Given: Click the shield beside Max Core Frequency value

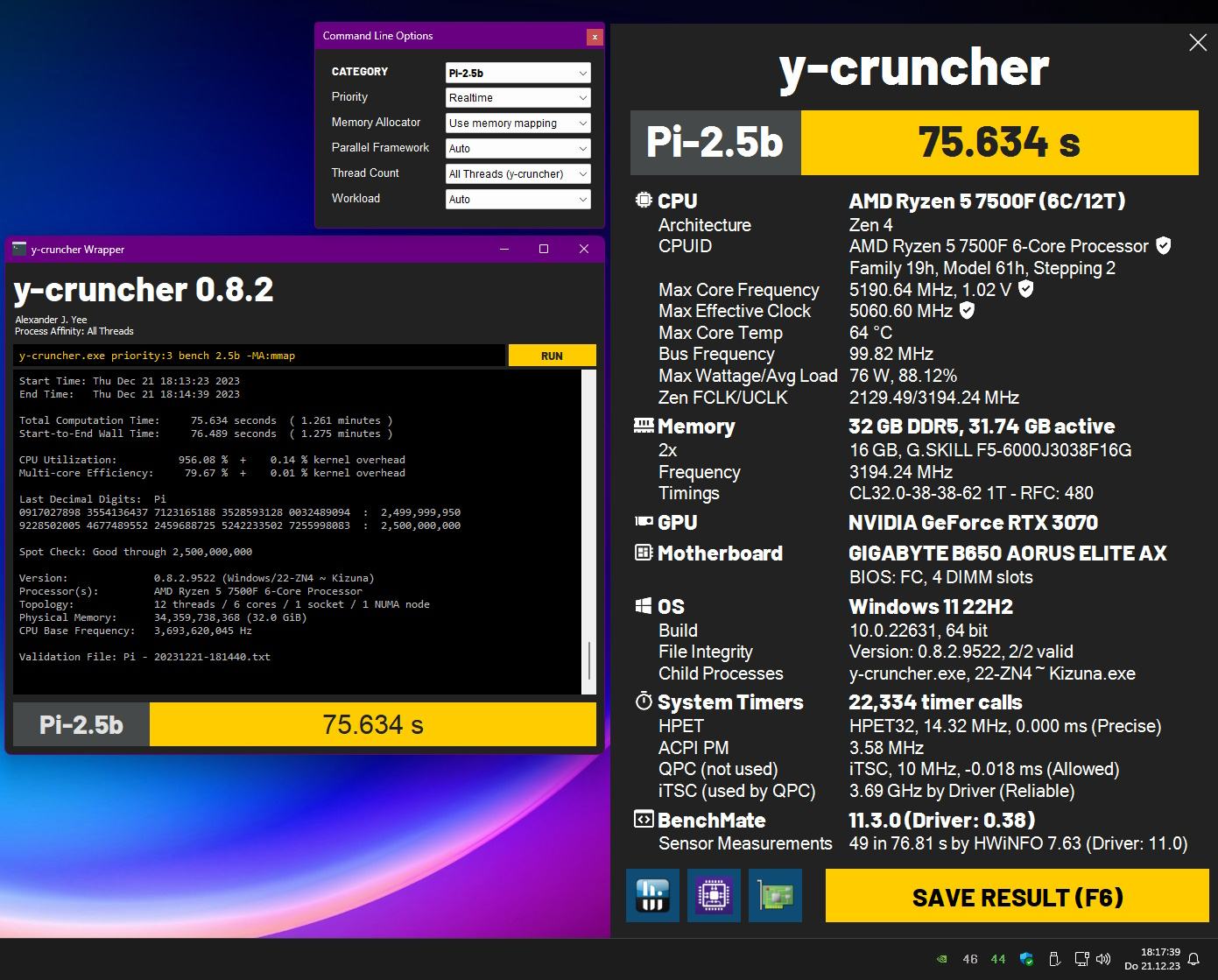Looking at the screenshot, I should [x=1026, y=288].
